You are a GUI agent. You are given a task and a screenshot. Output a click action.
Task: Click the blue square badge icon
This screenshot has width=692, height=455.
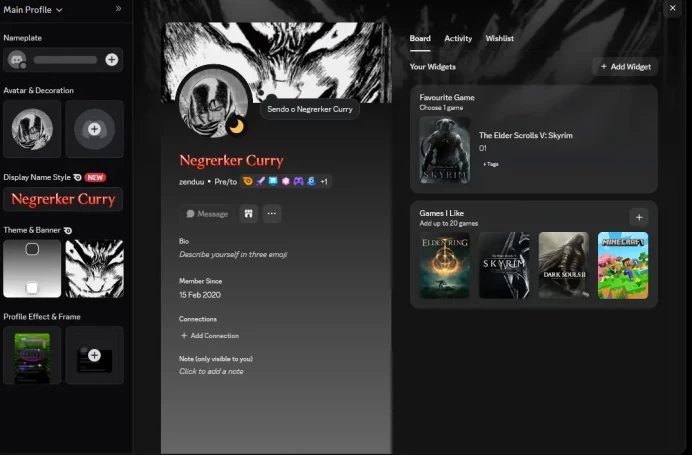click(x=273, y=181)
